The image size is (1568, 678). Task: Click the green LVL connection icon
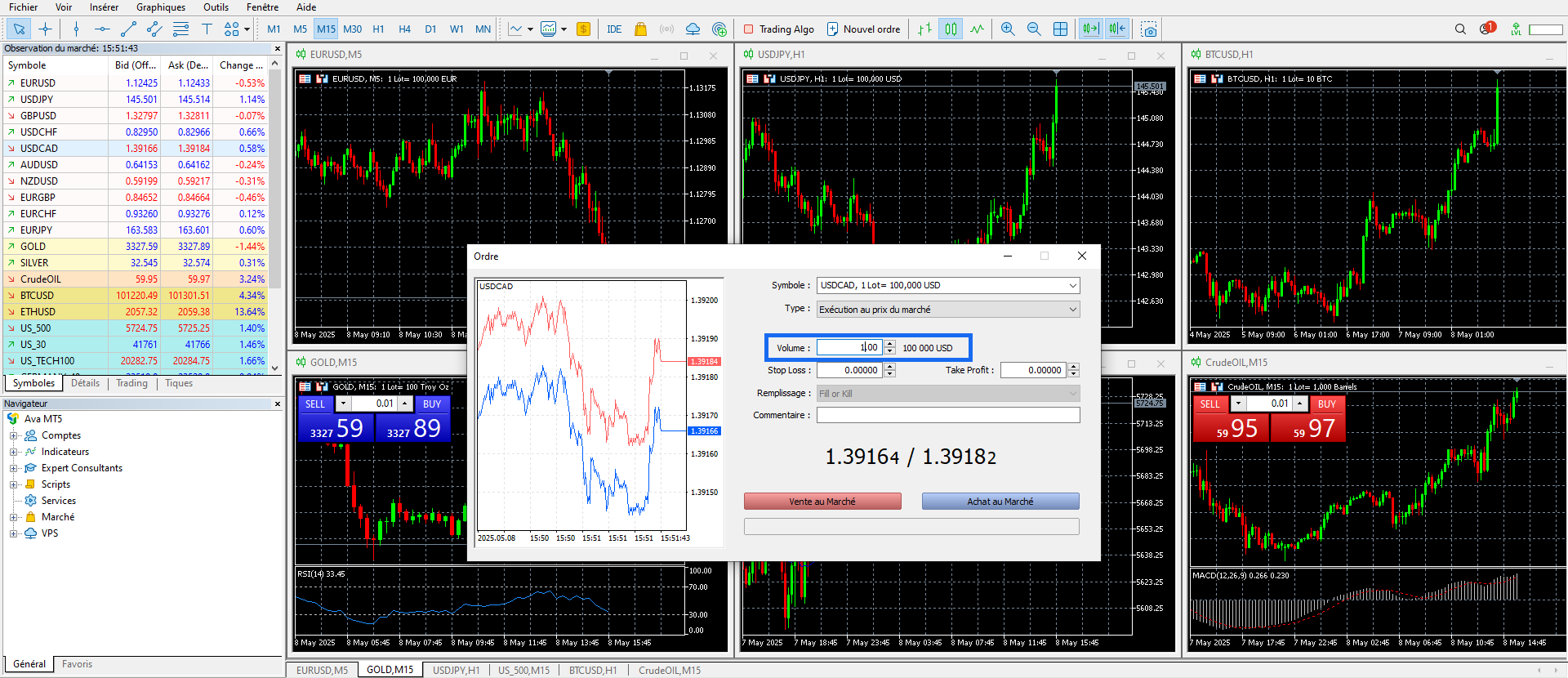point(1516,29)
